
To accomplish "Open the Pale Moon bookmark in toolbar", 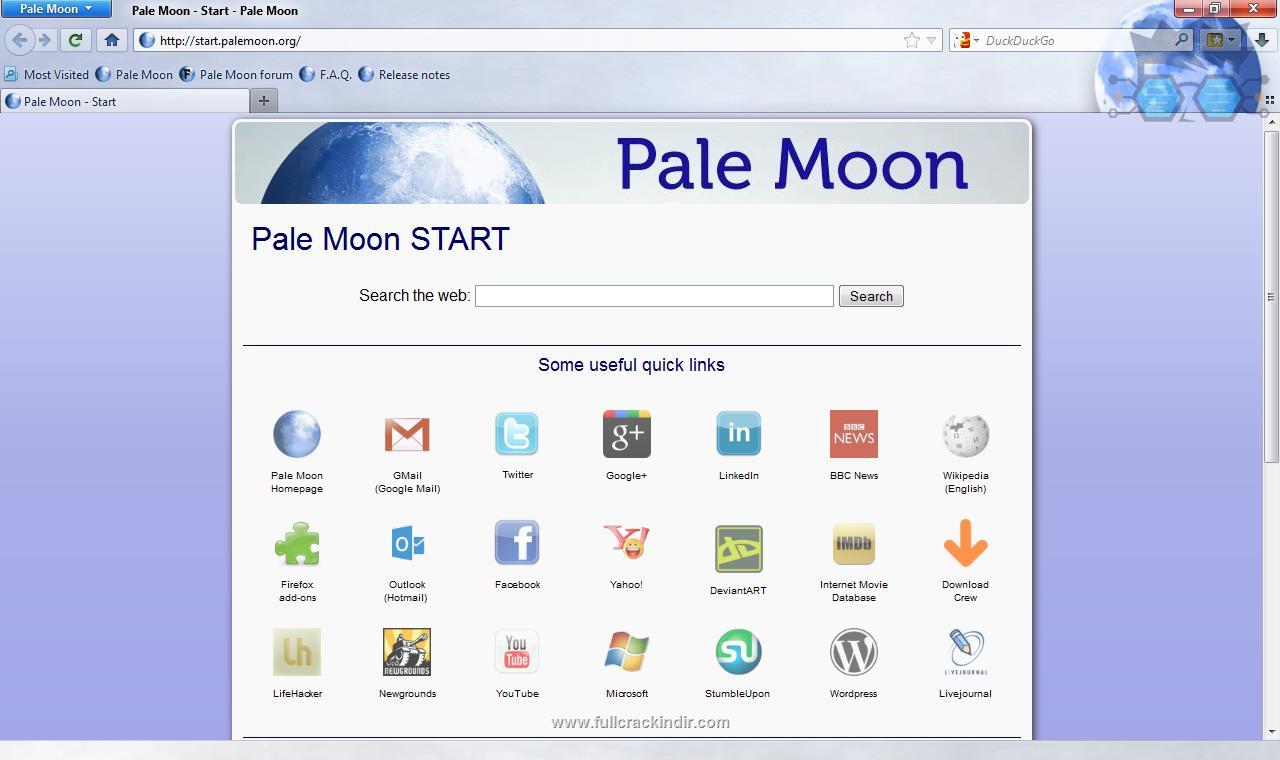I will click(134, 74).
